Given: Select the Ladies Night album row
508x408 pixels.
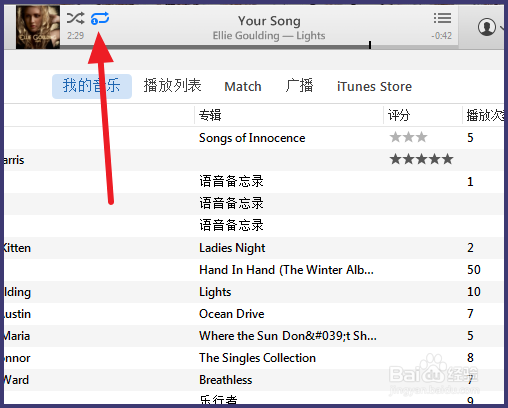Looking at the screenshot, I should [254, 248].
